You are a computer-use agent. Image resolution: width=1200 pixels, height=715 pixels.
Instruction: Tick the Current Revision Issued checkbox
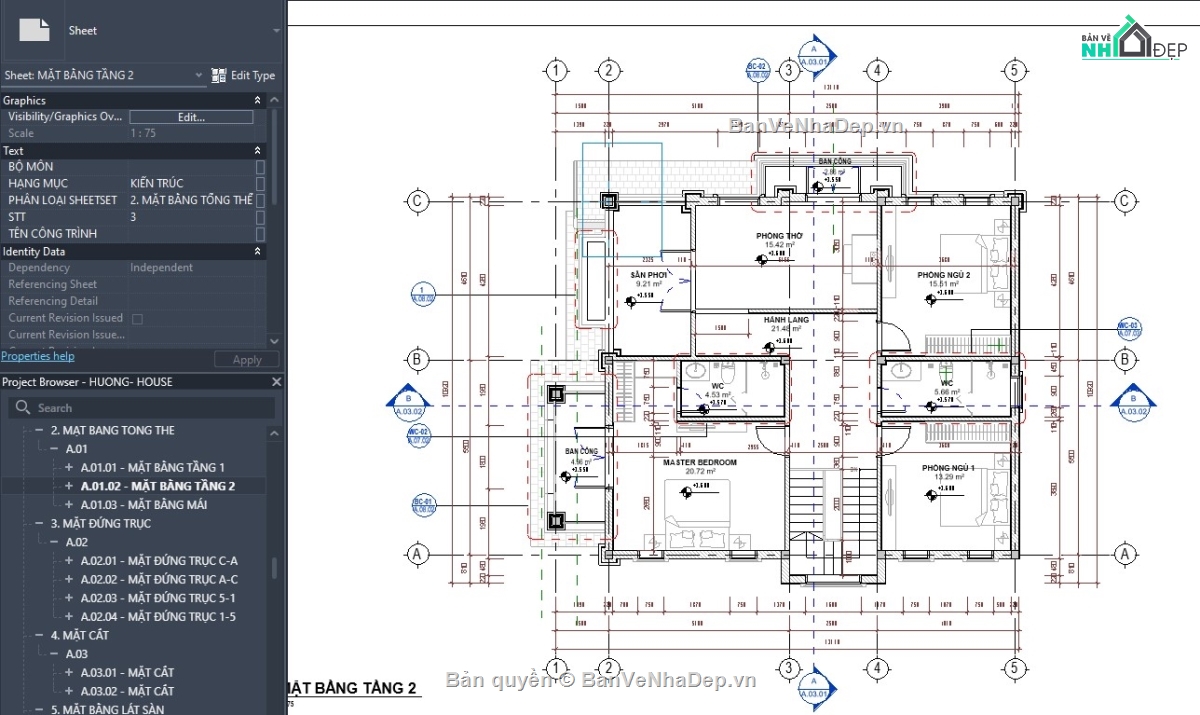point(137,318)
